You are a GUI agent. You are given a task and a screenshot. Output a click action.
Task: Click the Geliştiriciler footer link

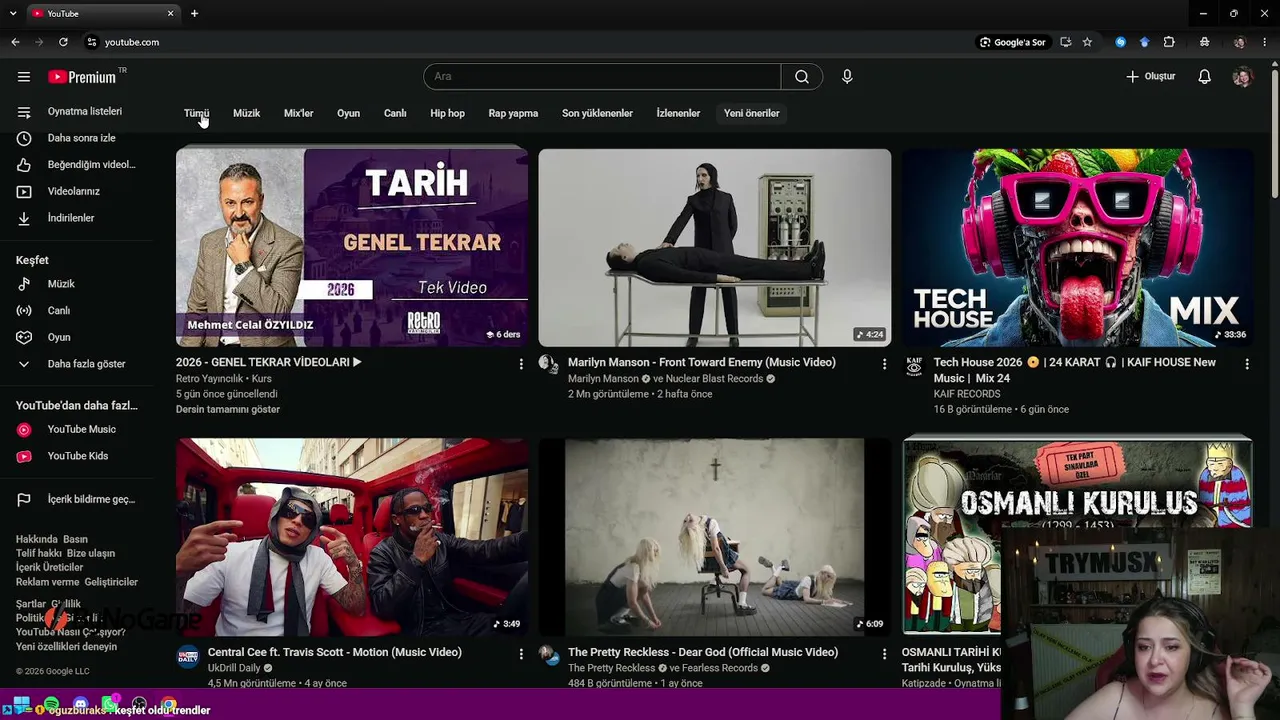(x=112, y=582)
